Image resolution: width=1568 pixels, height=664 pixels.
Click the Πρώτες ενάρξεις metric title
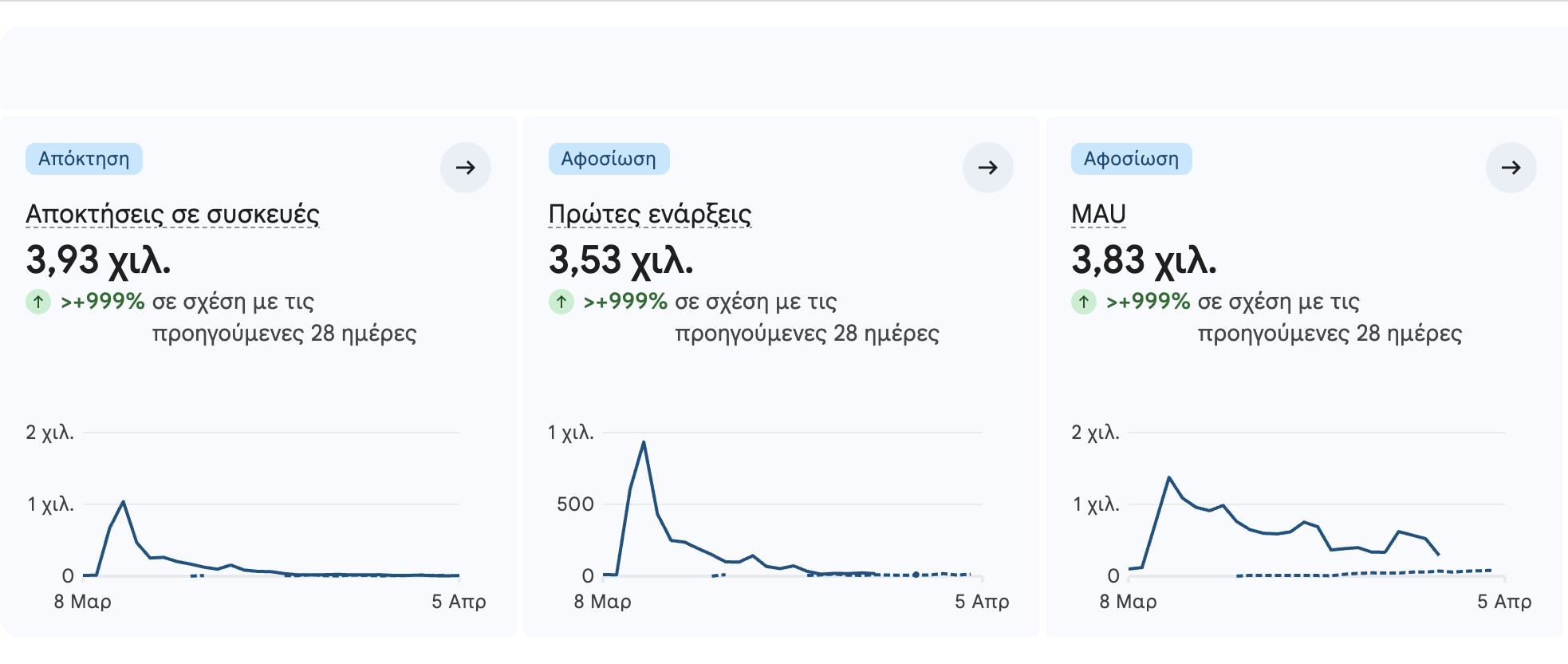tap(649, 214)
